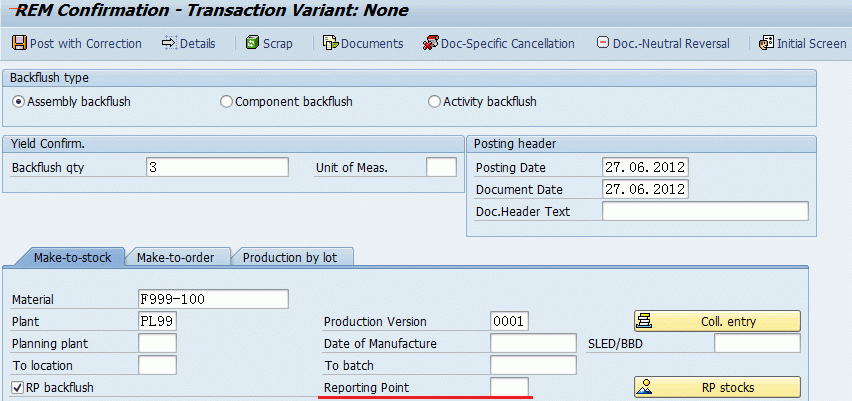Click the Backflush type group heading
The width and height of the screenshot is (852, 401).
pyautogui.click(x=49, y=78)
